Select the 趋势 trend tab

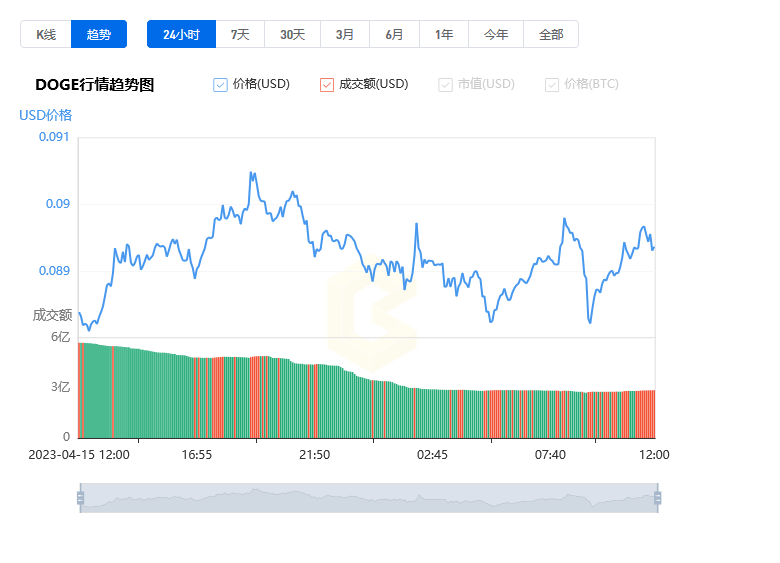click(99, 34)
